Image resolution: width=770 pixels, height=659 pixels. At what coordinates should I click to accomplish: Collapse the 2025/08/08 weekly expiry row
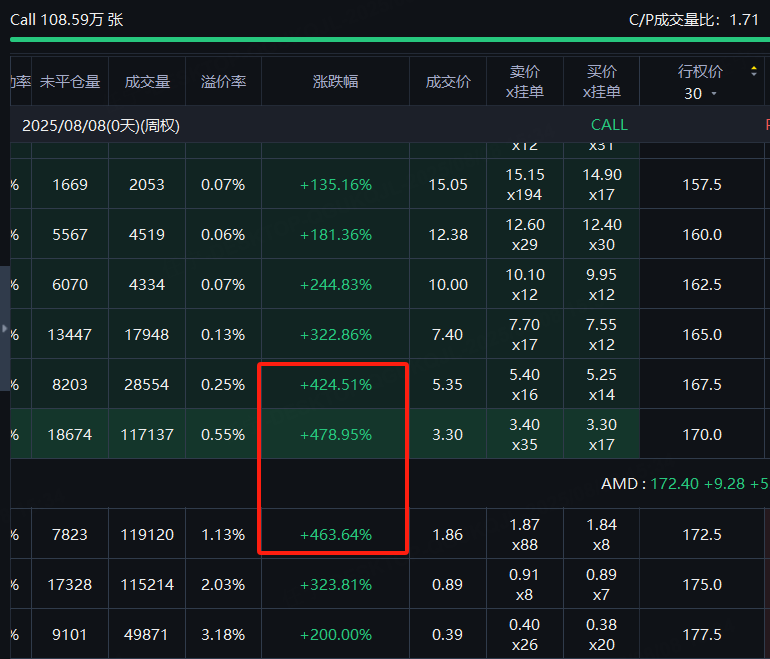(101, 125)
